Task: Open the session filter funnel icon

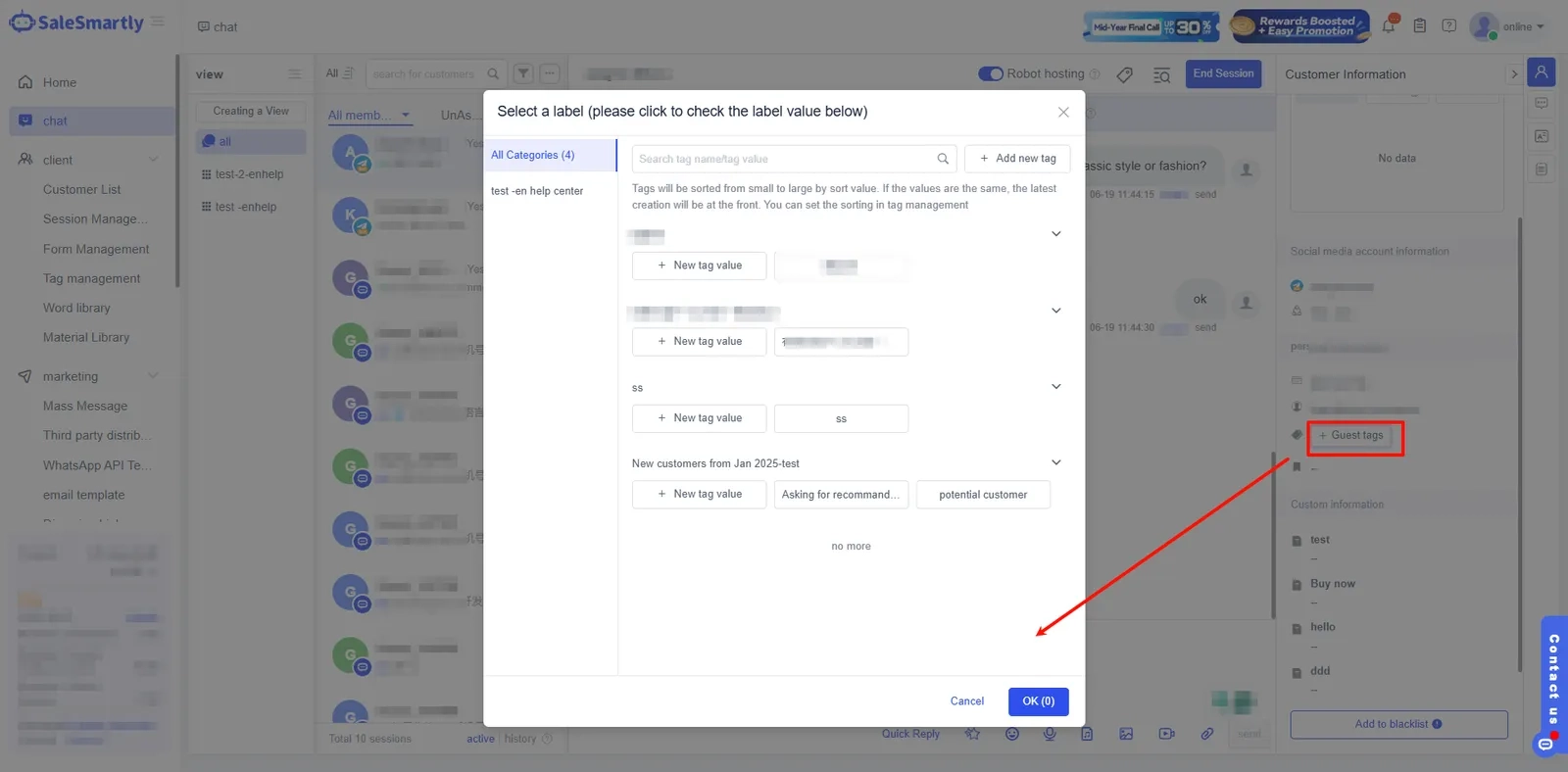Action: 523,73
